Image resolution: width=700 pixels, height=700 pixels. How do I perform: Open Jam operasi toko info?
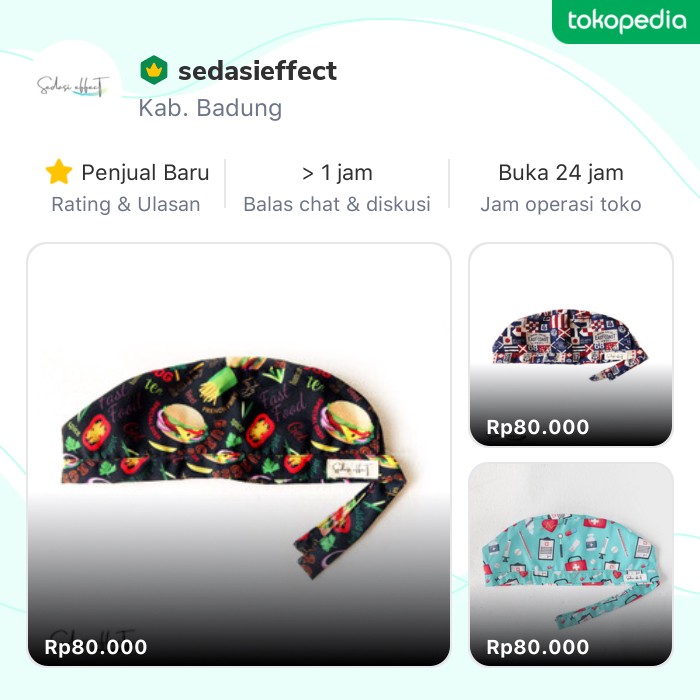561,204
